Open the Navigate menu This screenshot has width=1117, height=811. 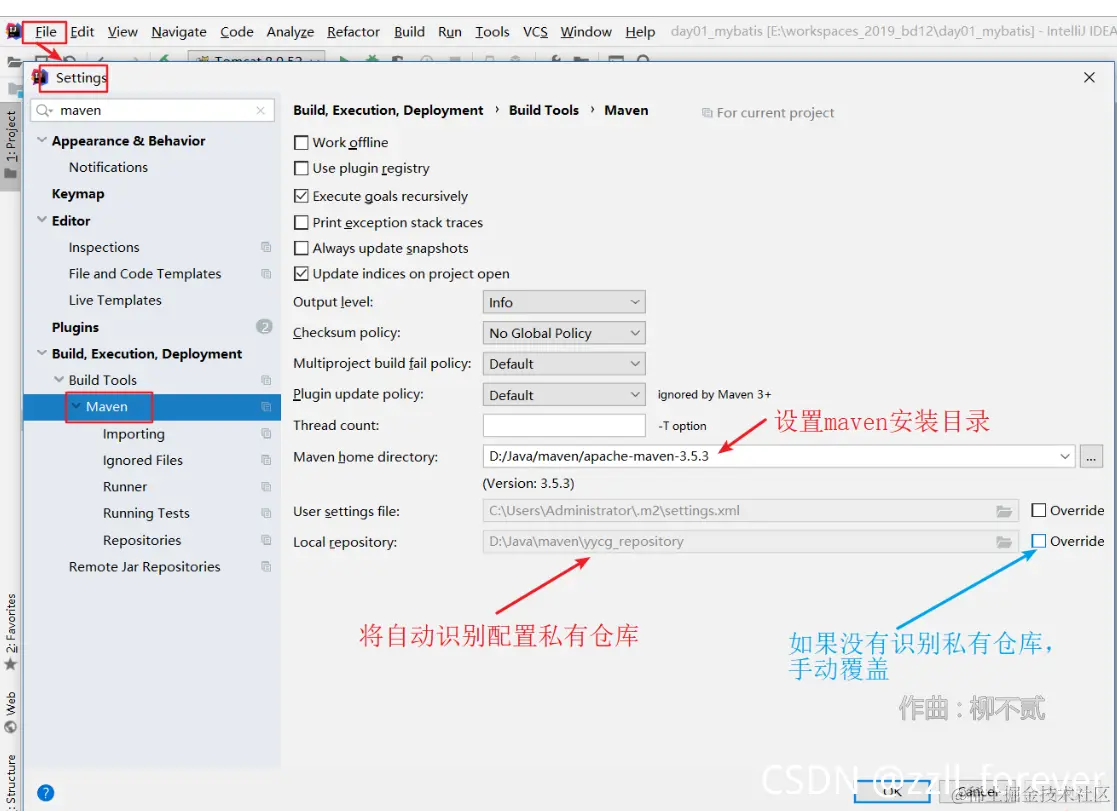click(179, 31)
